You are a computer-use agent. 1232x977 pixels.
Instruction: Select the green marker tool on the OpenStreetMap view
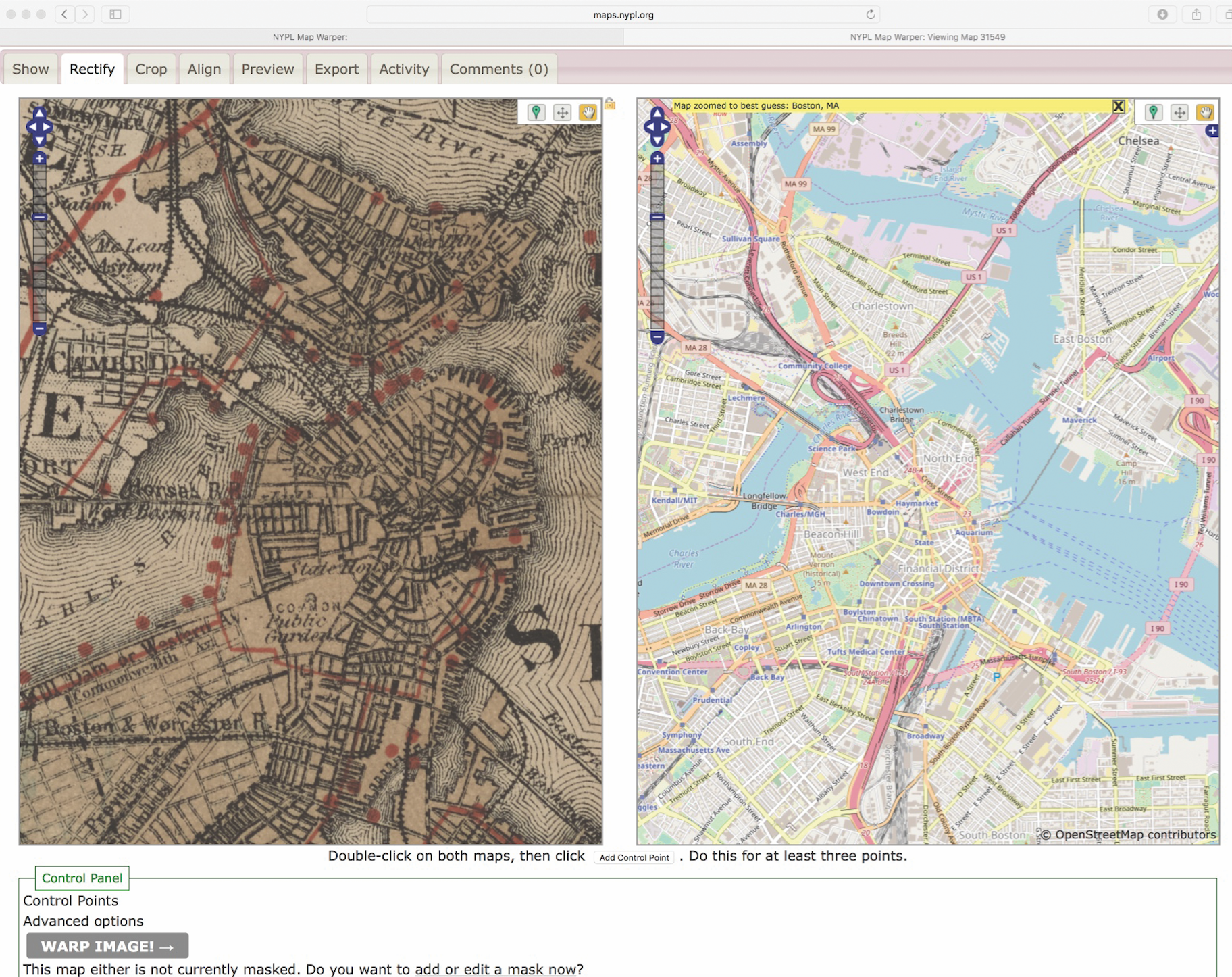click(x=1154, y=113)
